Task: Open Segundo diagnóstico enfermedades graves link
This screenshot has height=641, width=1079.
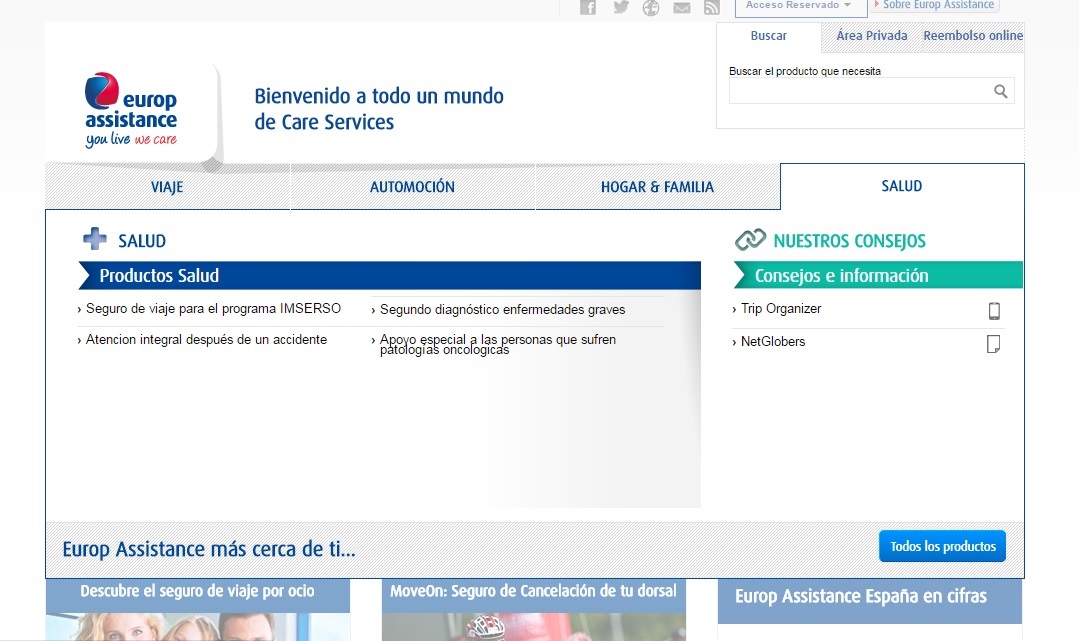Action: tap(502, 310)
